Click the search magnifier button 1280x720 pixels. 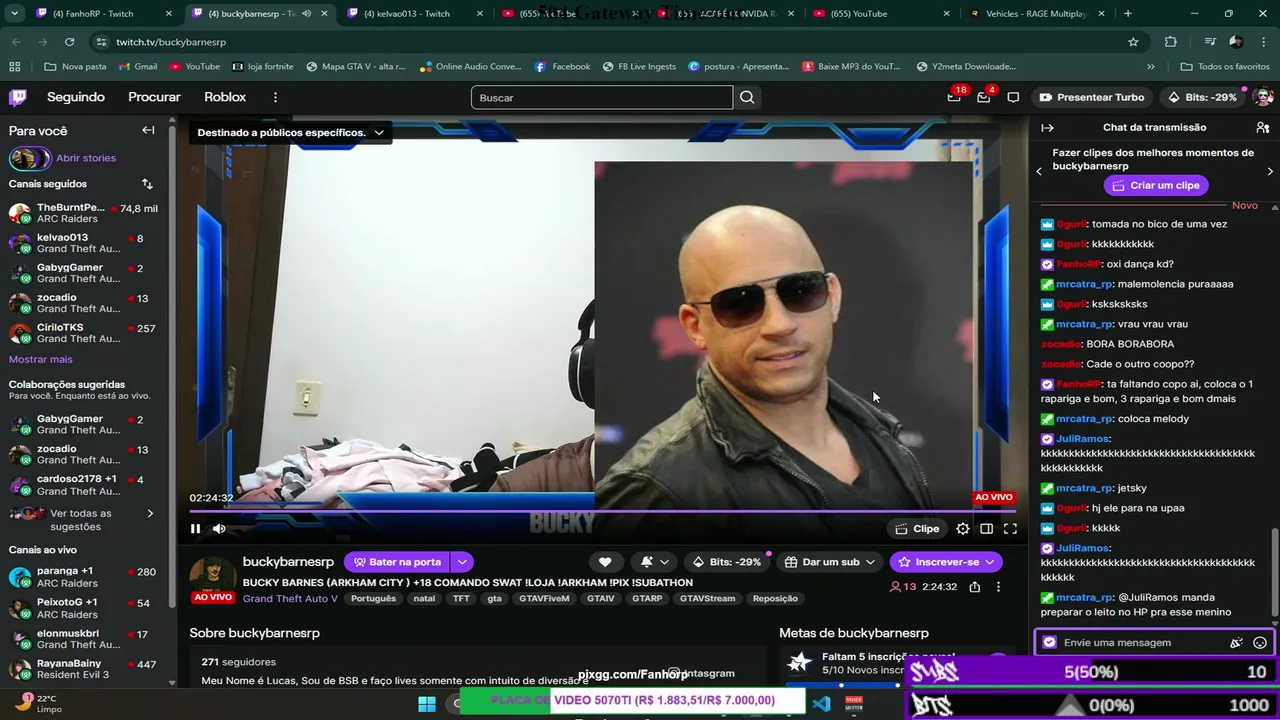pyautogui.click(x=747, y=97)
